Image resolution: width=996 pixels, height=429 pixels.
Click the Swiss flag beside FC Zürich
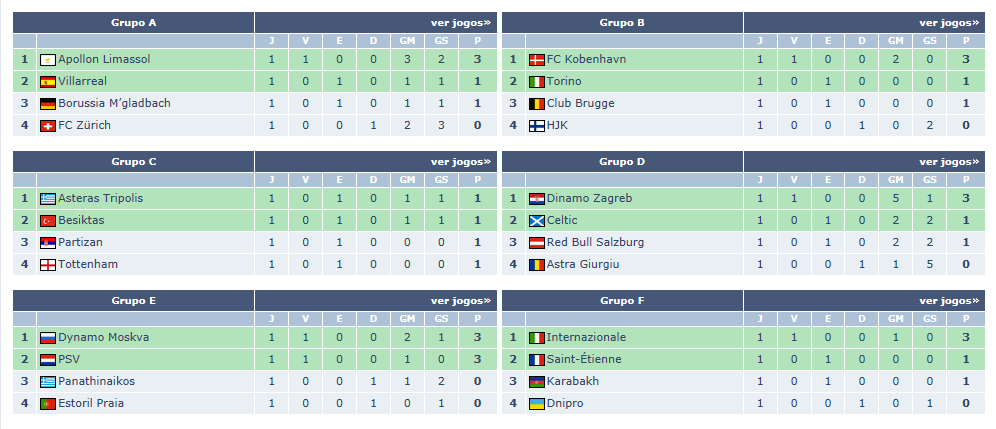pyautogui.click(x=47, y=126)
